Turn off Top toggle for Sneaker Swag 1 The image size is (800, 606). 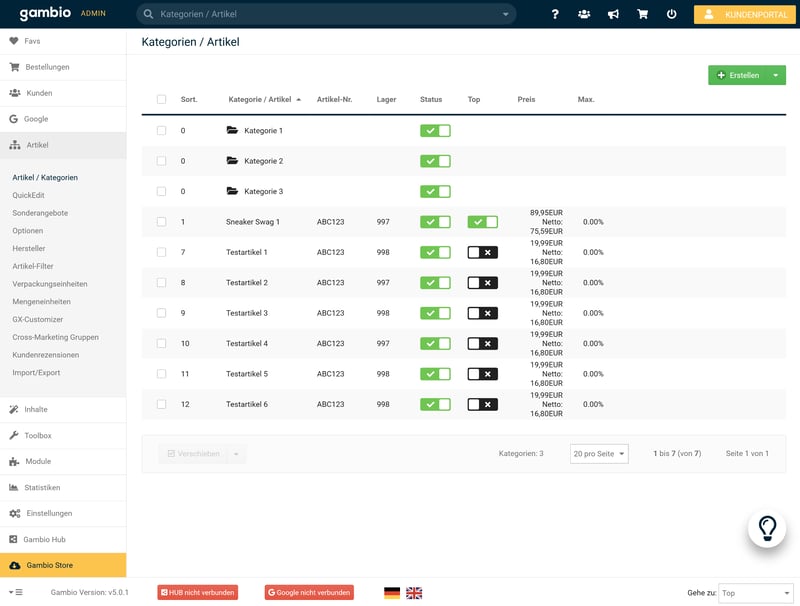[x=482, y=222]
